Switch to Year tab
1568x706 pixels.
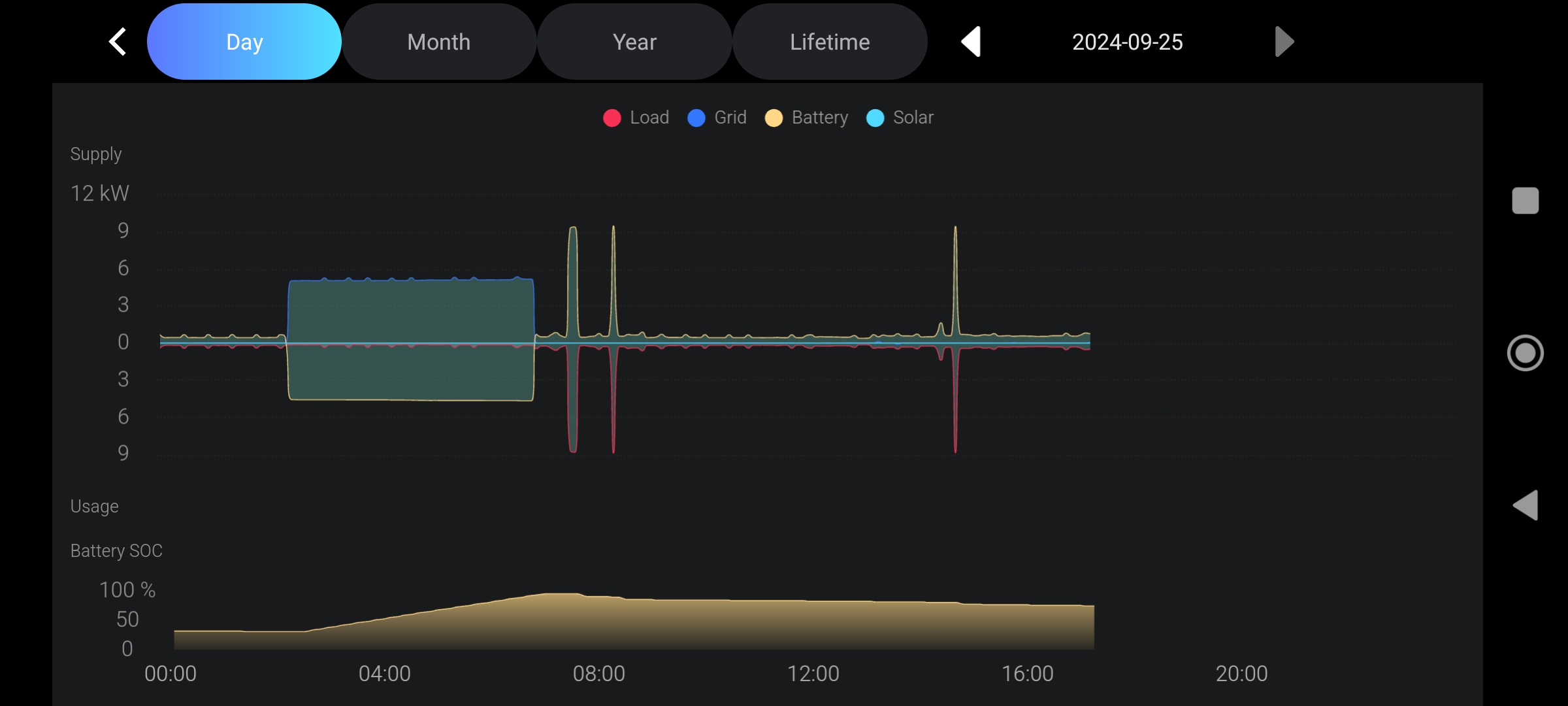click(634, 42)
